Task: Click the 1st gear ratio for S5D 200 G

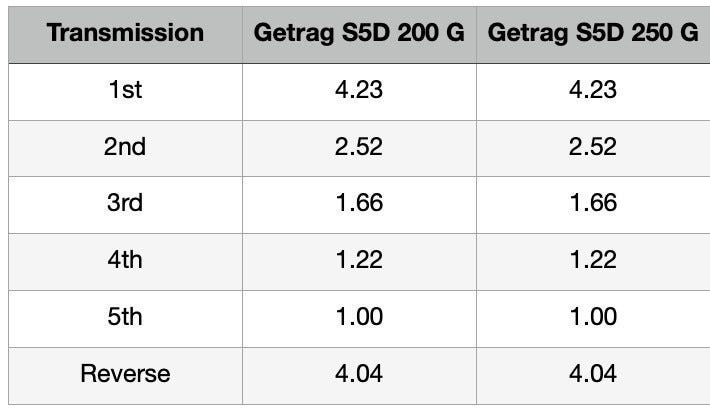Action: point(359,90)
